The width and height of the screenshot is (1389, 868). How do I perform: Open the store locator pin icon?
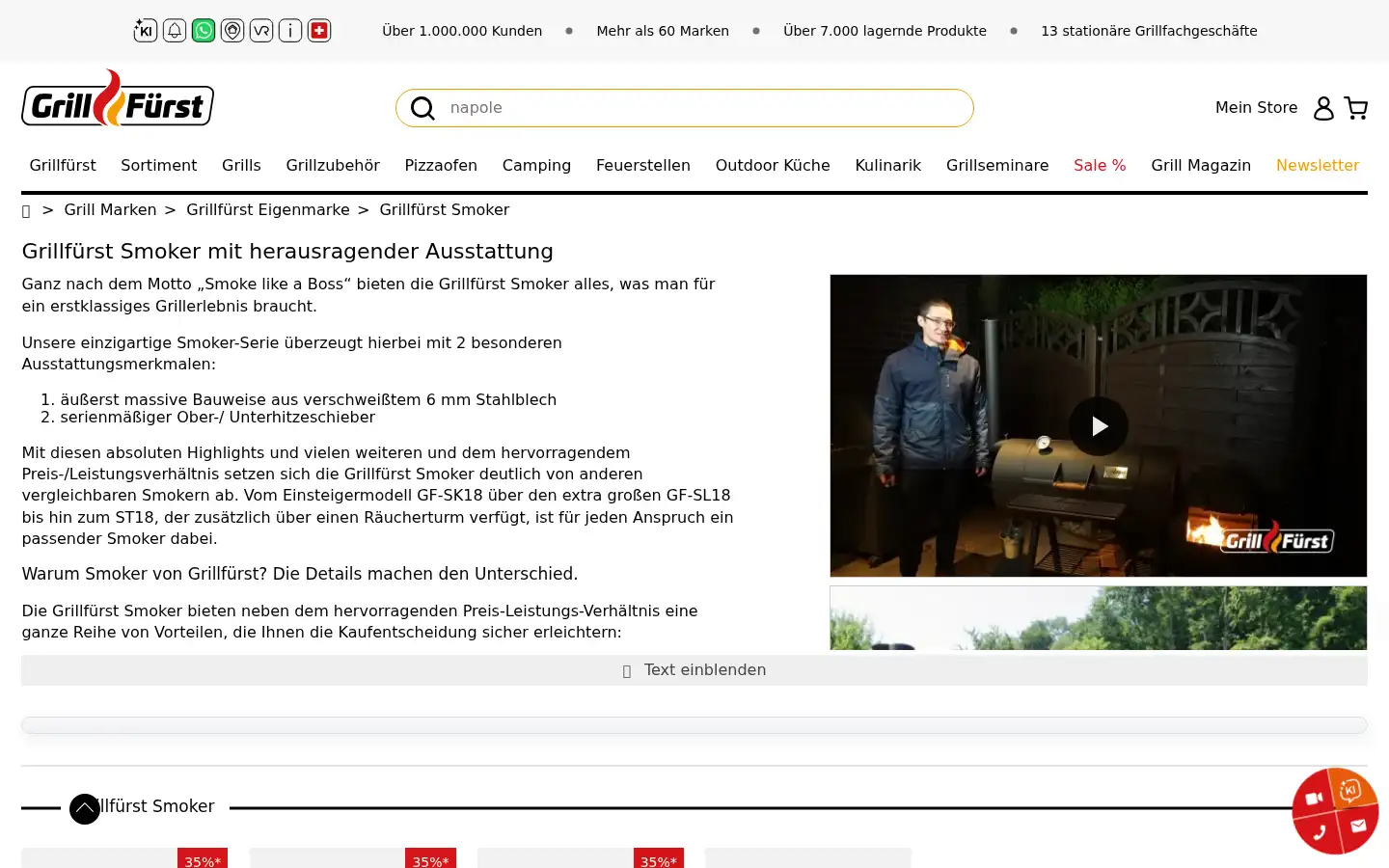coord(232,31)
